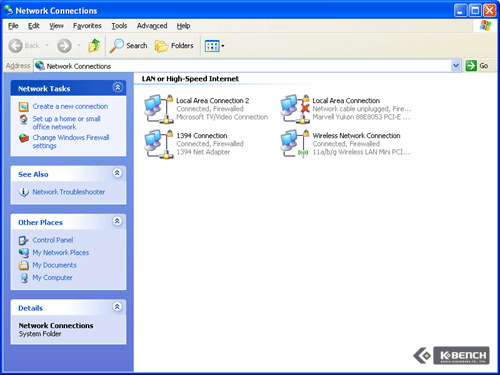
Task: Open the Views dropdown arrow
Action: pyautogui.click(x=223, y=46)
